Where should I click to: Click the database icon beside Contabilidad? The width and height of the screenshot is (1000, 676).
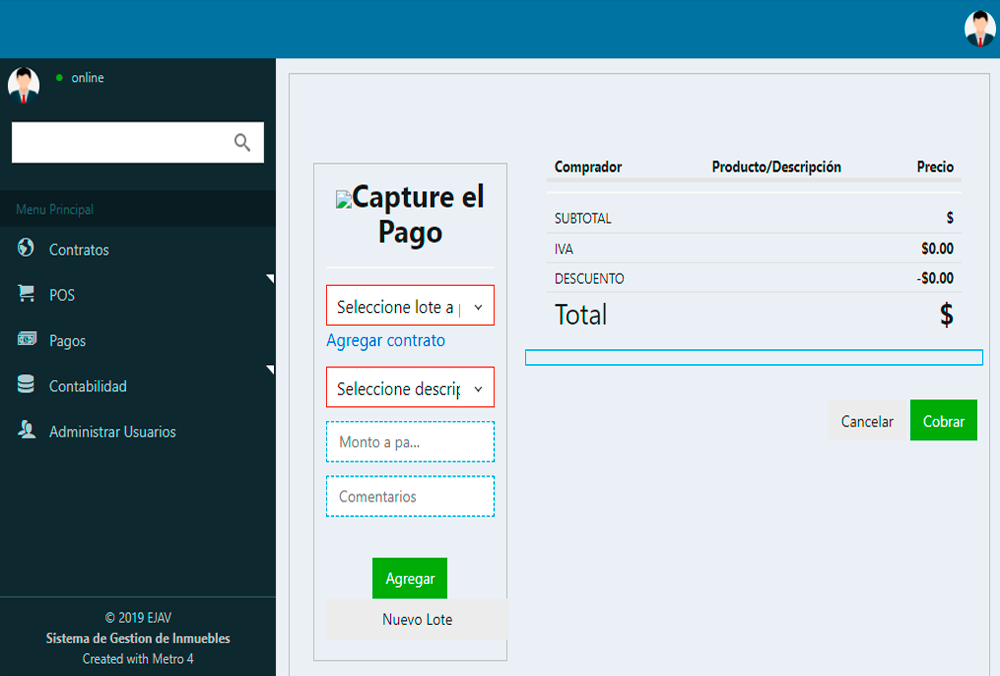(x=27, y=385)
